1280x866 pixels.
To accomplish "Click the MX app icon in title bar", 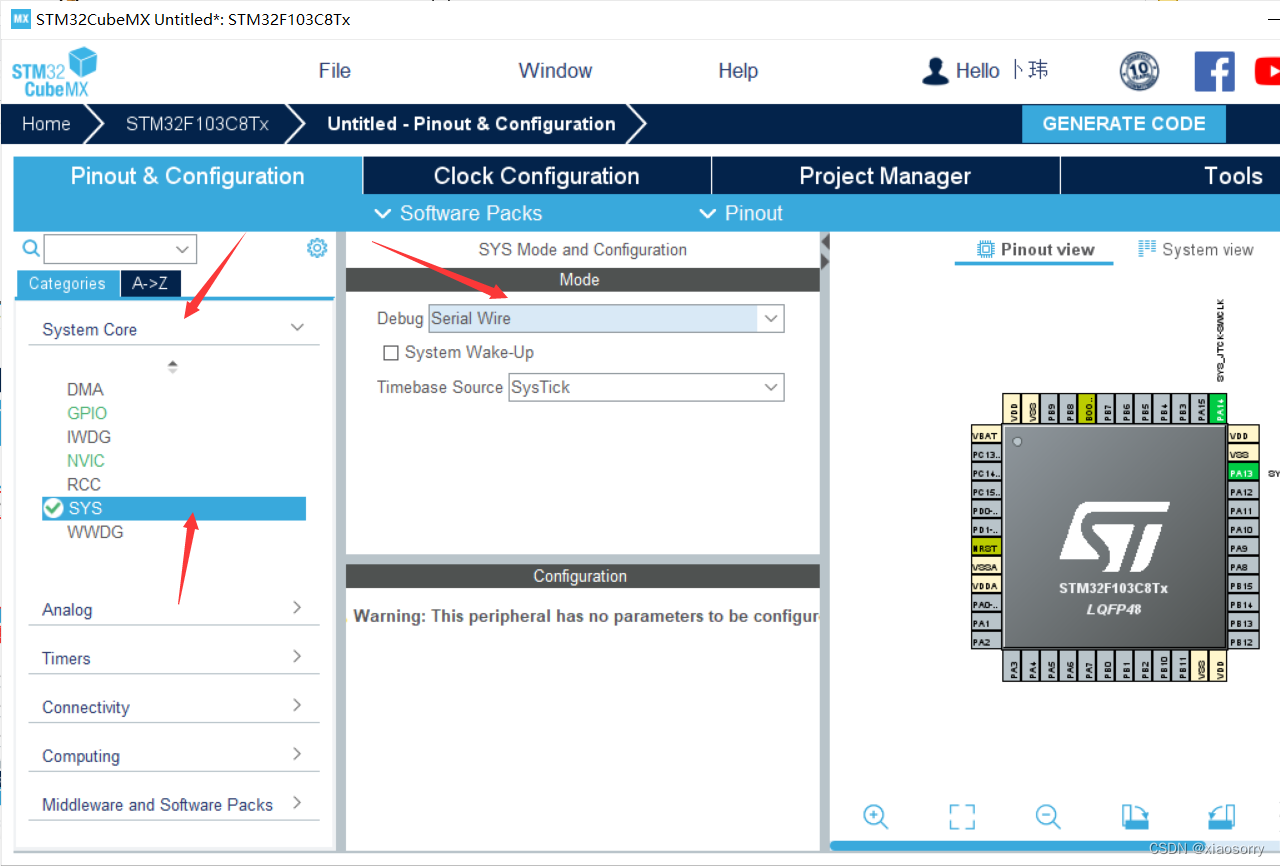I will [x=20, y=19].
